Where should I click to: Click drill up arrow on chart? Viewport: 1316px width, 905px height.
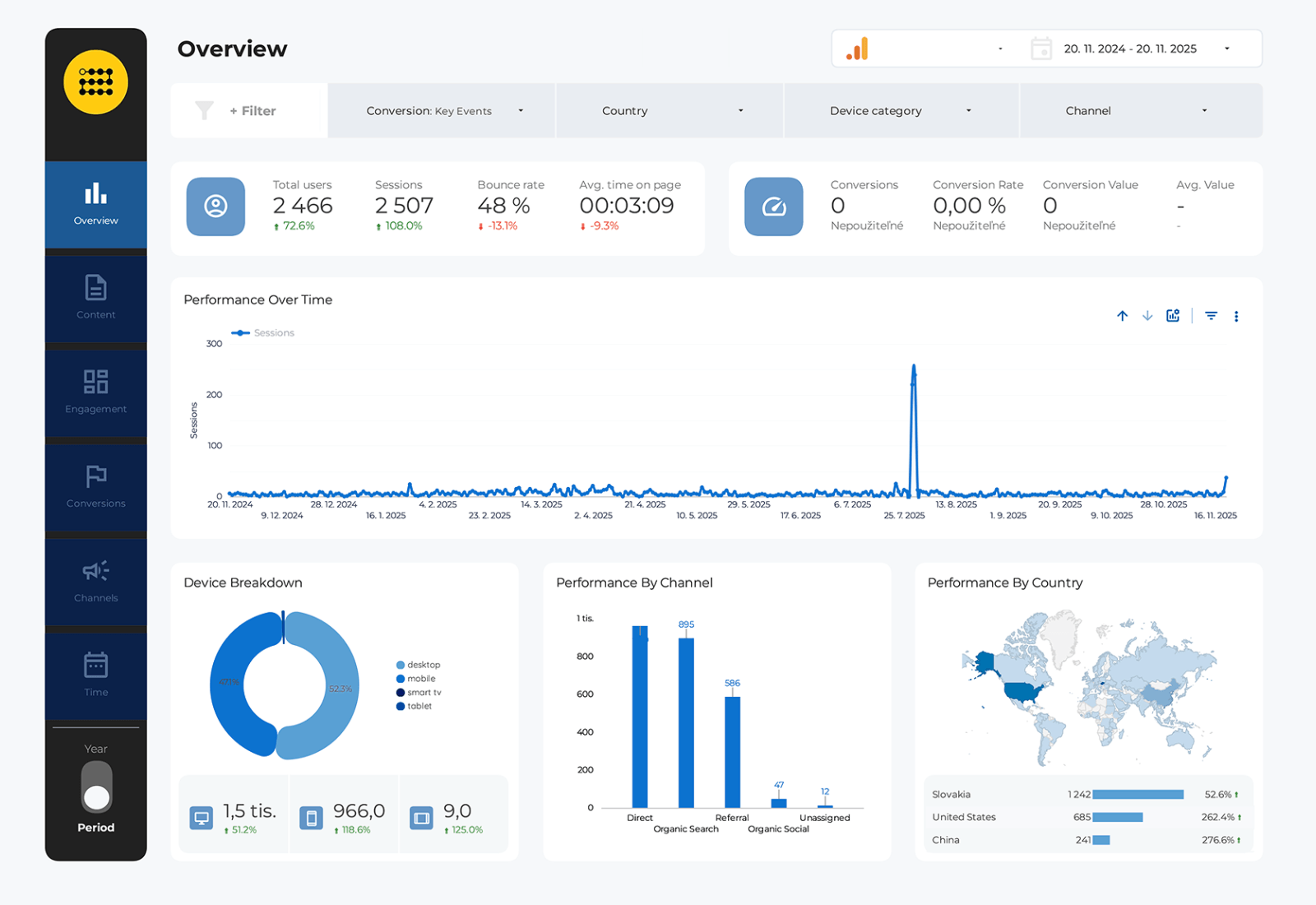click(x=1123, y=316)
